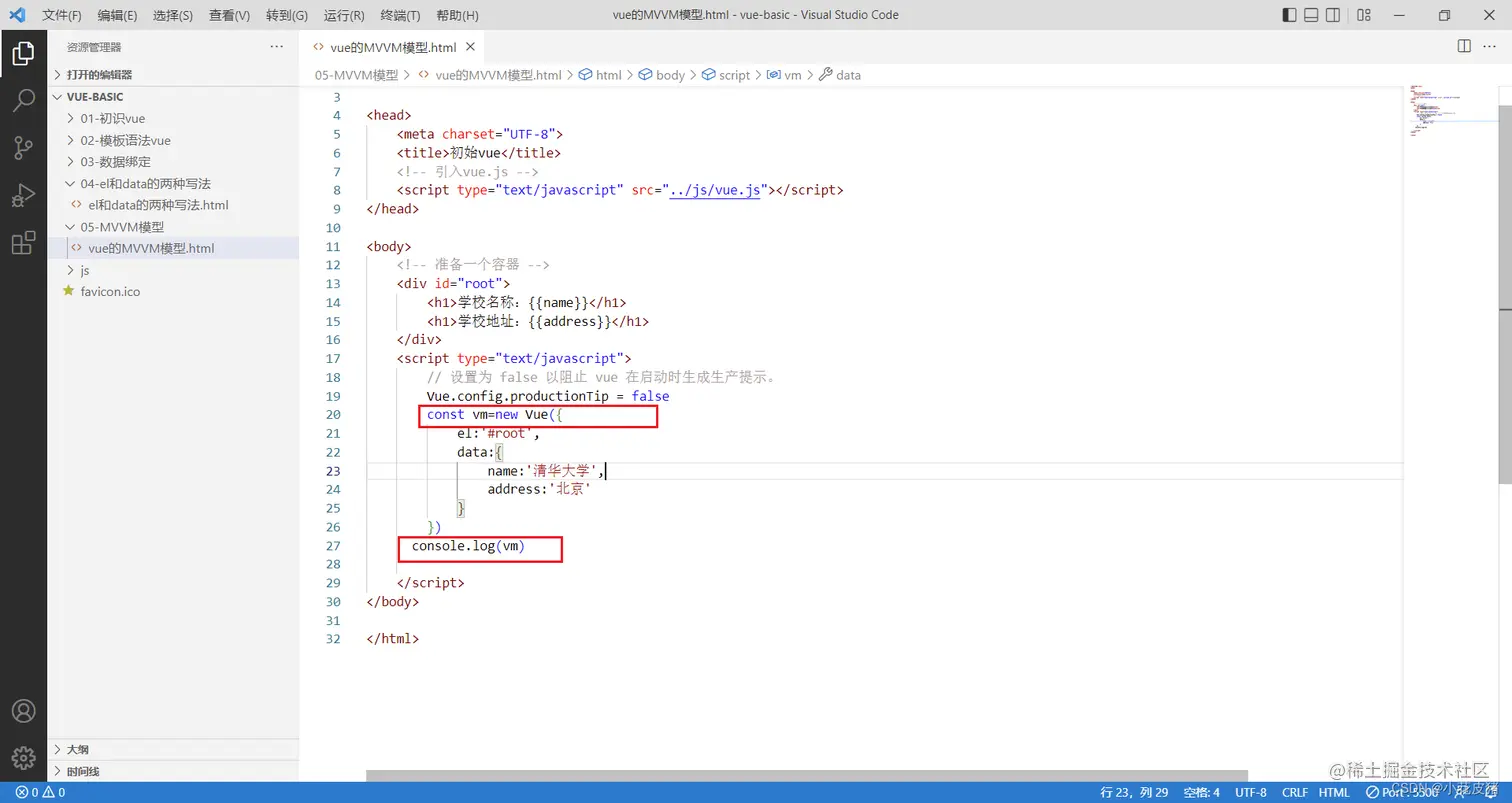1512x803 pixels.
Task: Toggle the bottom panel layout button
Action: pos(1311,15)
